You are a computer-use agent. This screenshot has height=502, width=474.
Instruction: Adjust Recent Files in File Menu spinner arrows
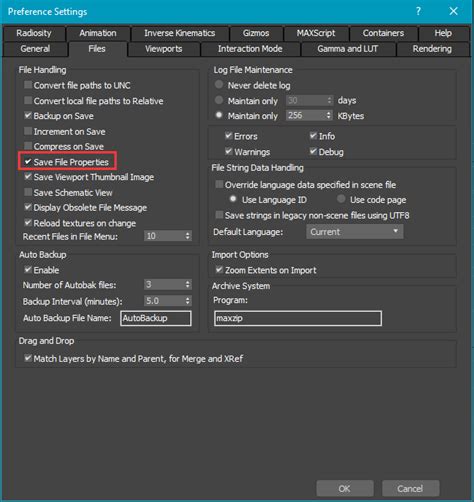coord(188,236)
